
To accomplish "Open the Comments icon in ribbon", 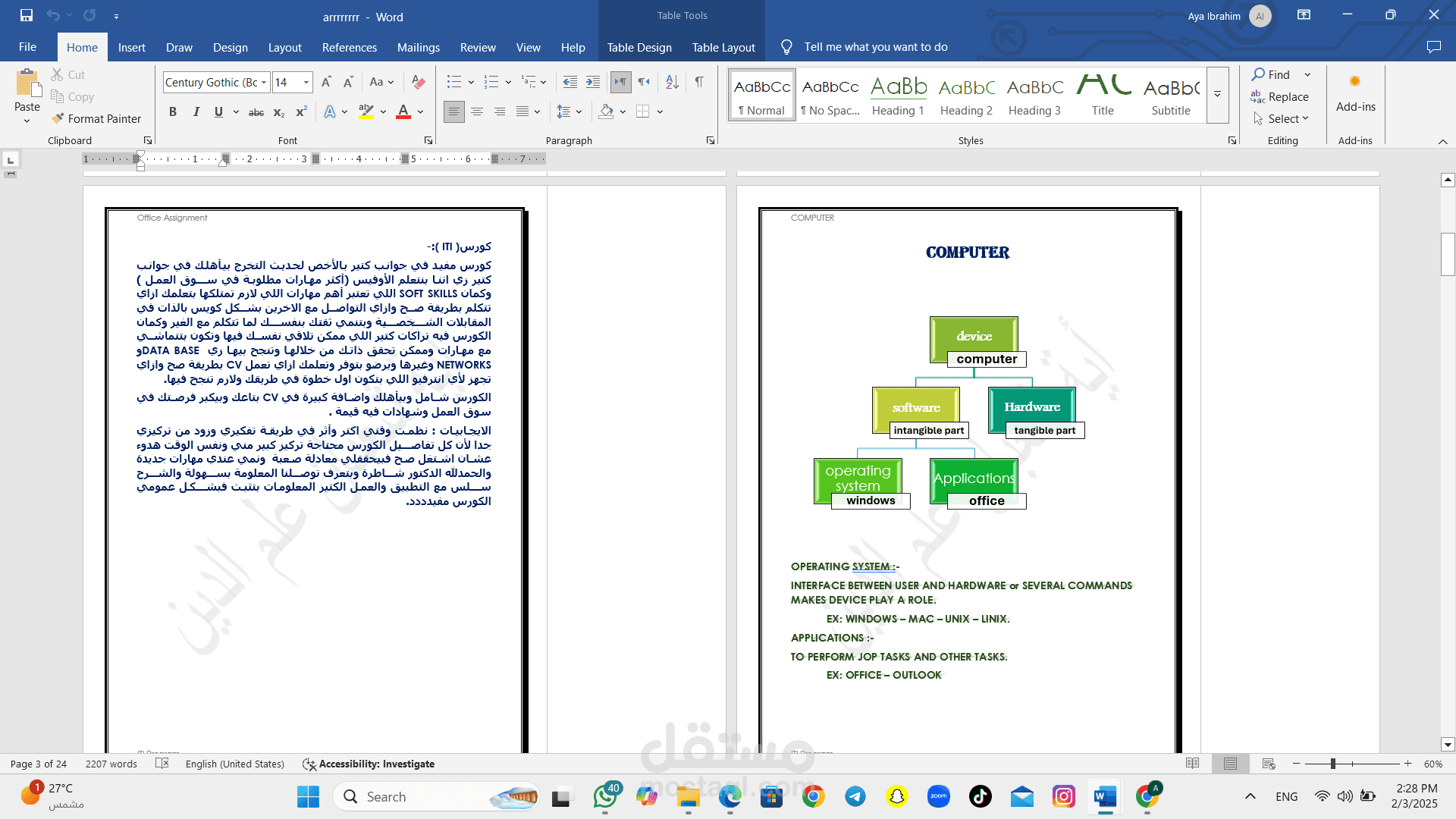I will pyautogui.click(x=1433, y=47).
